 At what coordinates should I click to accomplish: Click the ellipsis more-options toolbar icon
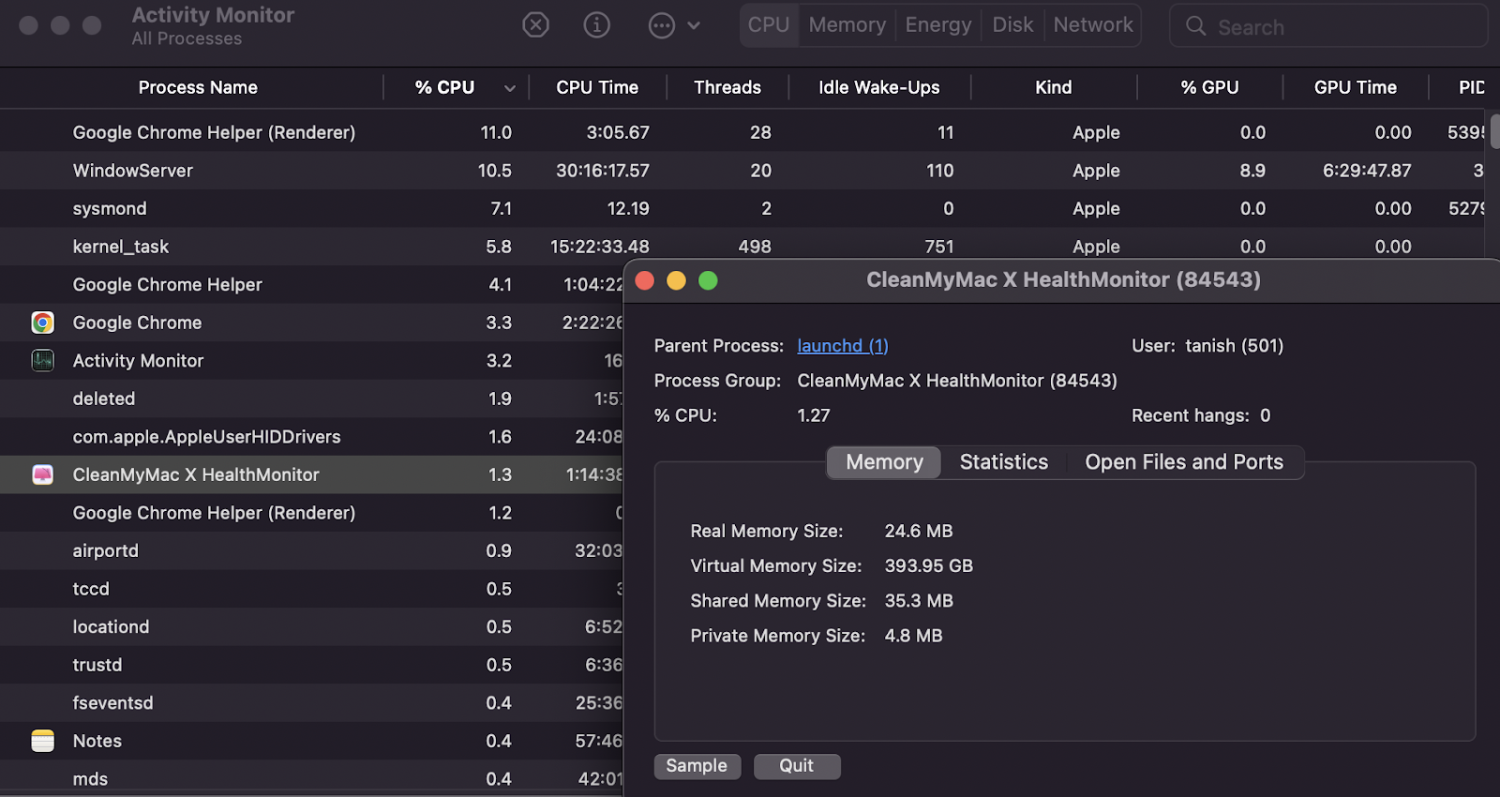pyautogui.click(x=662, y=25)
